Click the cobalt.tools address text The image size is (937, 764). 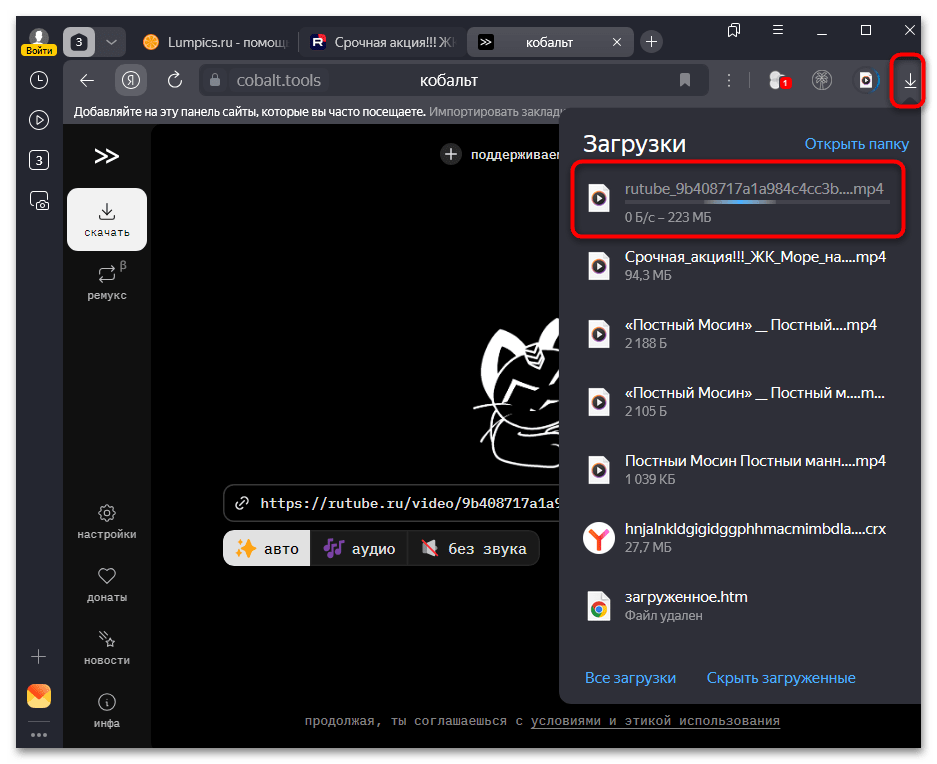pos(278,80)
